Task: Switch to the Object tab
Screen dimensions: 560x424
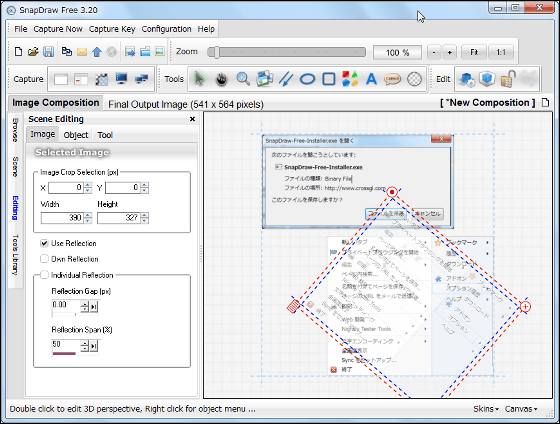Action: coord(76,135)
